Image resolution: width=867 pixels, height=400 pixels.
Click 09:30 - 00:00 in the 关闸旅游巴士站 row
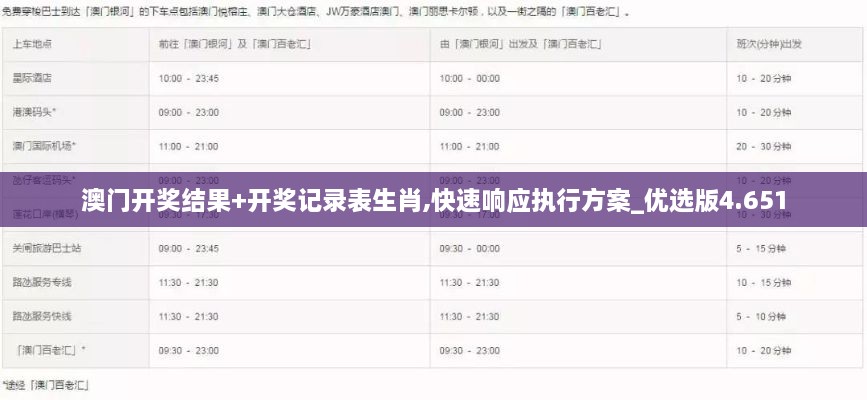point(469,249)
